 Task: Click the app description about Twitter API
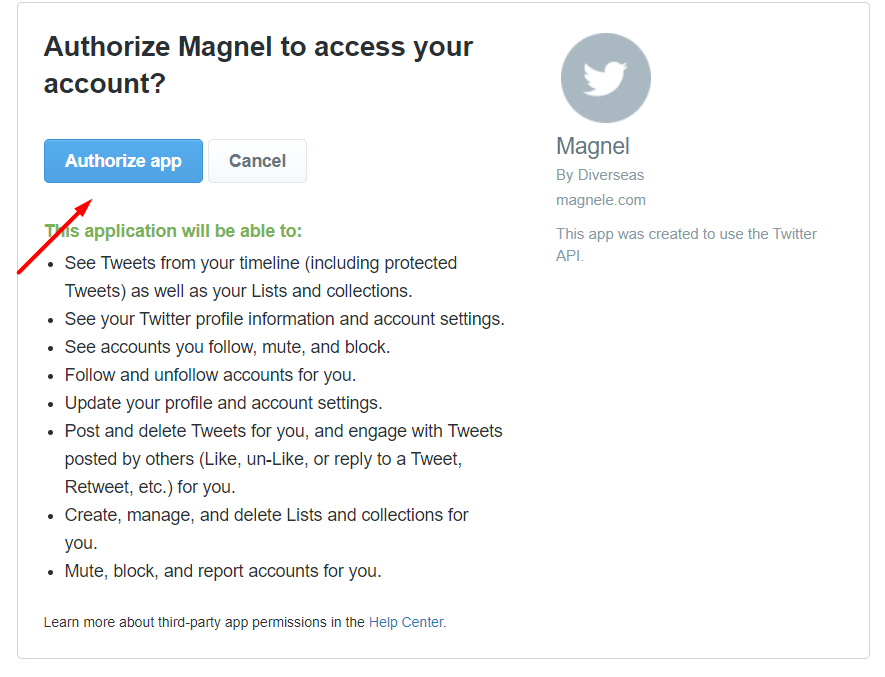[686, 244]
